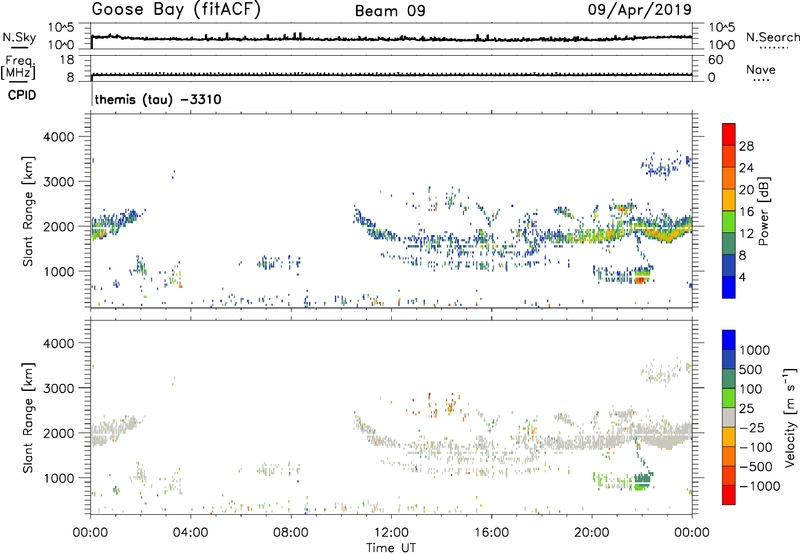This screenshot has width=800, height=554.
Task: Click the red high-power echo patch near 22:00
Action: tap(641, 279)
